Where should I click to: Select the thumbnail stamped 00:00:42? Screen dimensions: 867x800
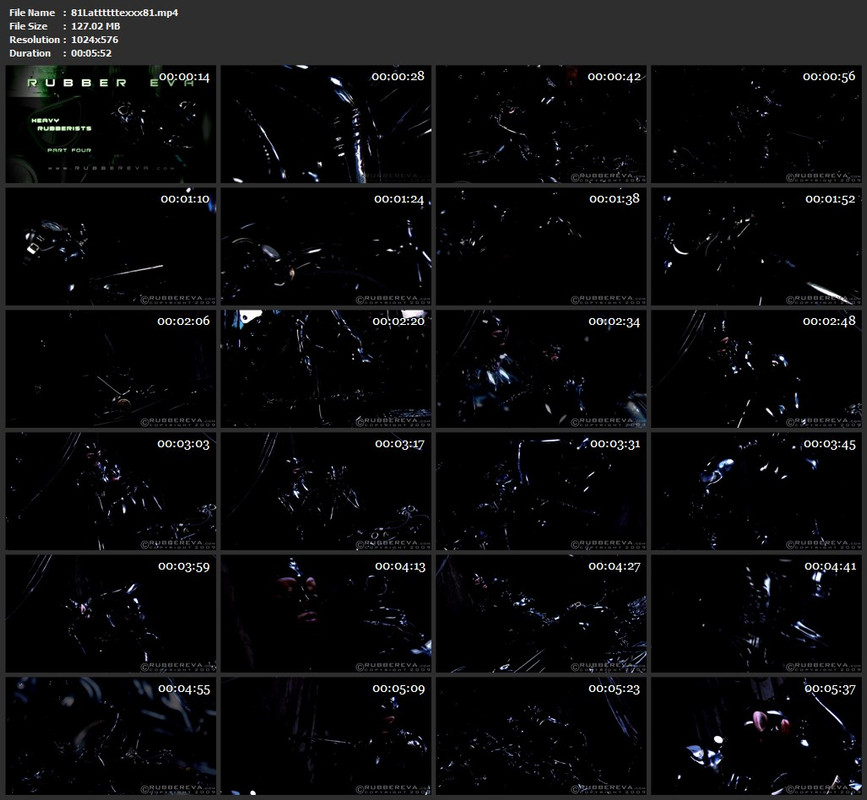pos(541,124)
